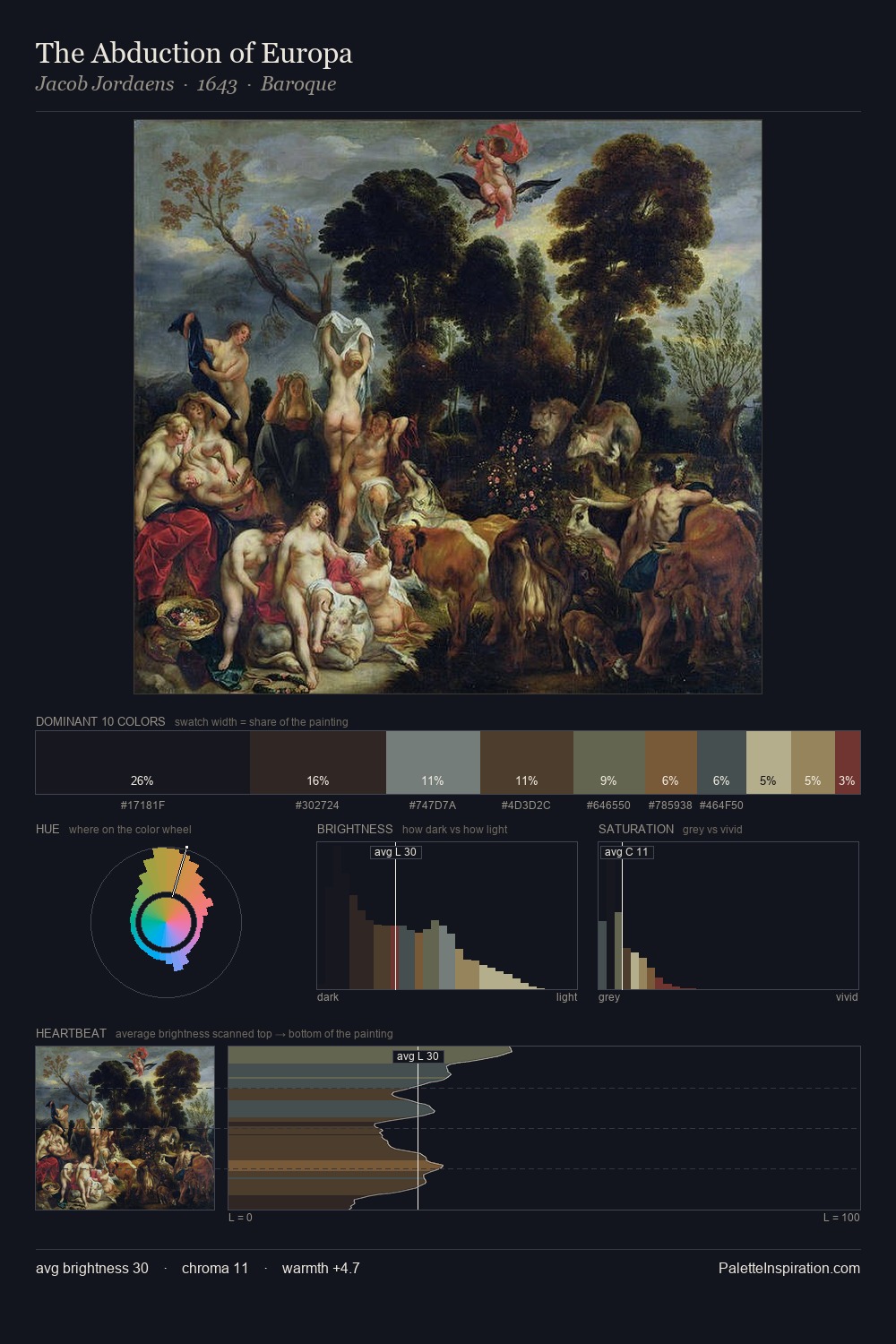
Task: Click the 'avg C 11' saturation label
Action: (x=626, y=852)
